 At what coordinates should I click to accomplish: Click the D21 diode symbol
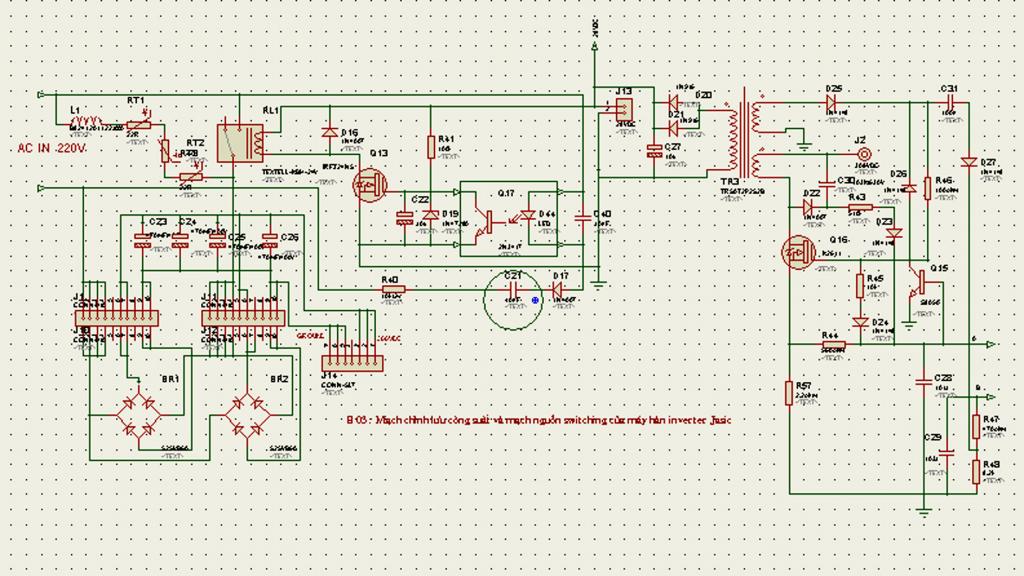(x=673, y=129)
